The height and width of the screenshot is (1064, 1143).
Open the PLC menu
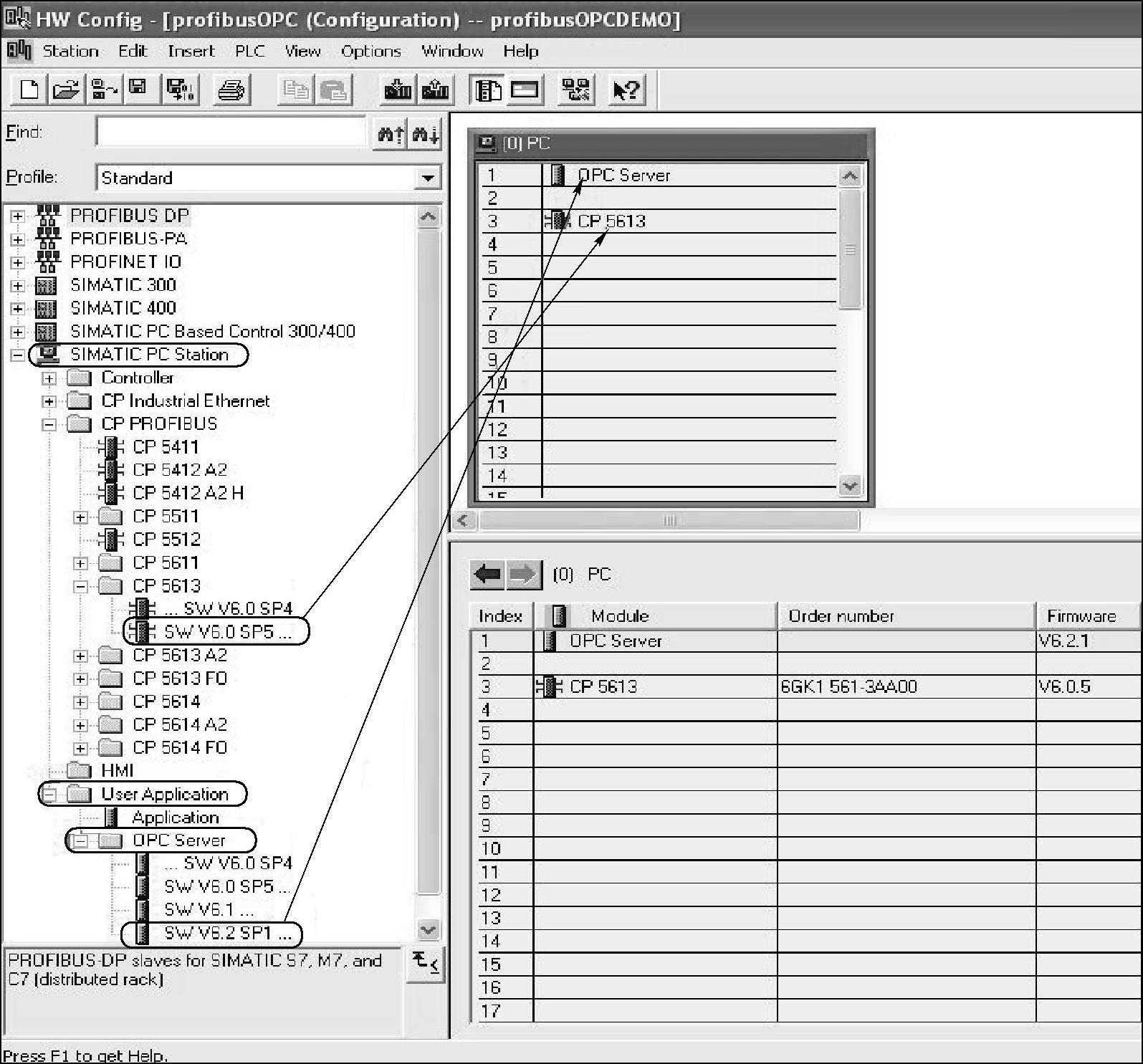click(x=250, y=51)
